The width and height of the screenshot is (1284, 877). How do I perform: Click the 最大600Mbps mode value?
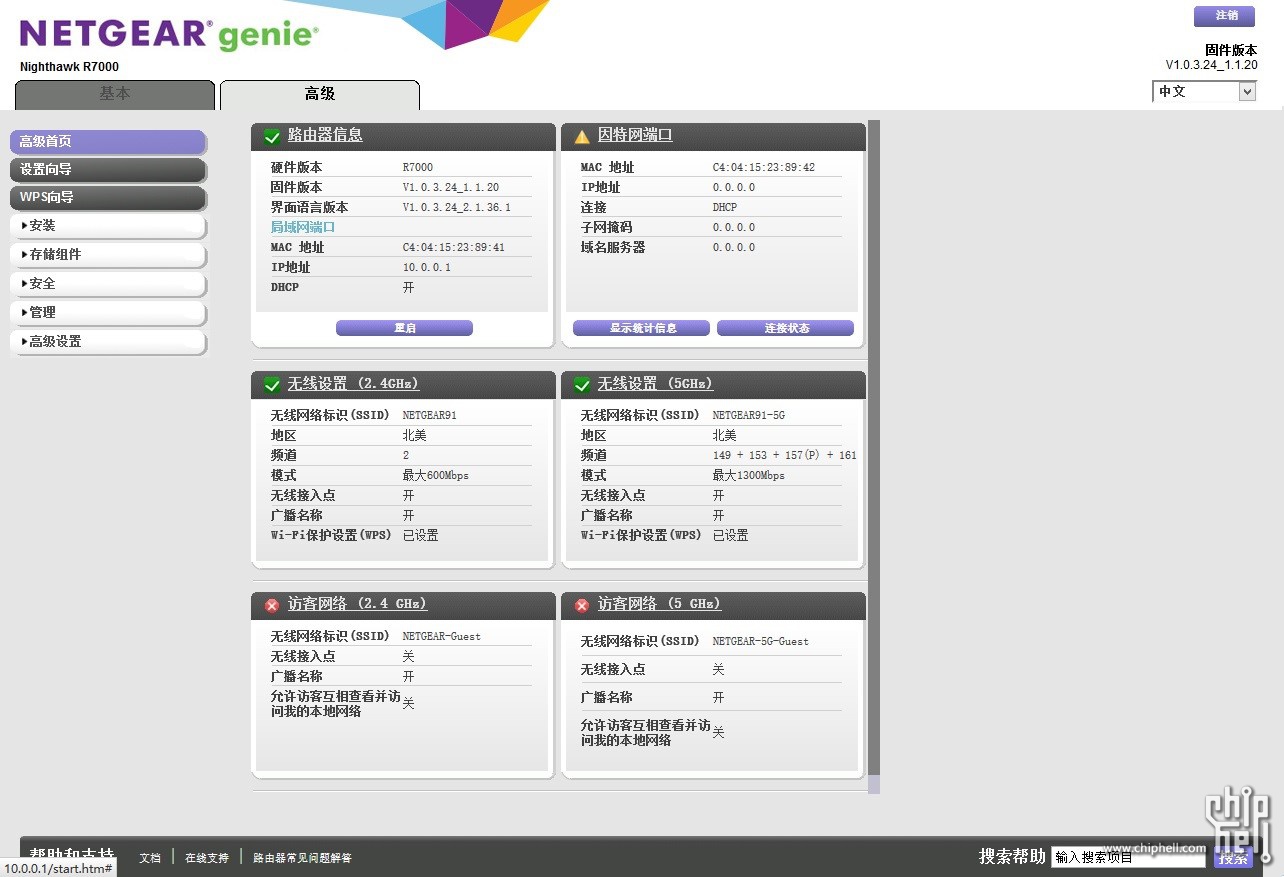coord(435,476)
